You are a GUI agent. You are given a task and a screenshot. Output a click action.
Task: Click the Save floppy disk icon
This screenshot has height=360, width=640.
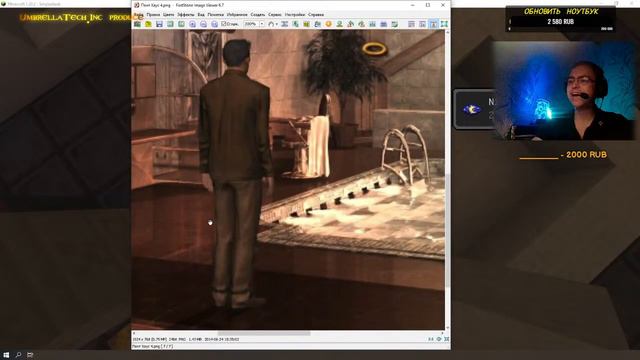pyautogui.click(x=159, y=24)
